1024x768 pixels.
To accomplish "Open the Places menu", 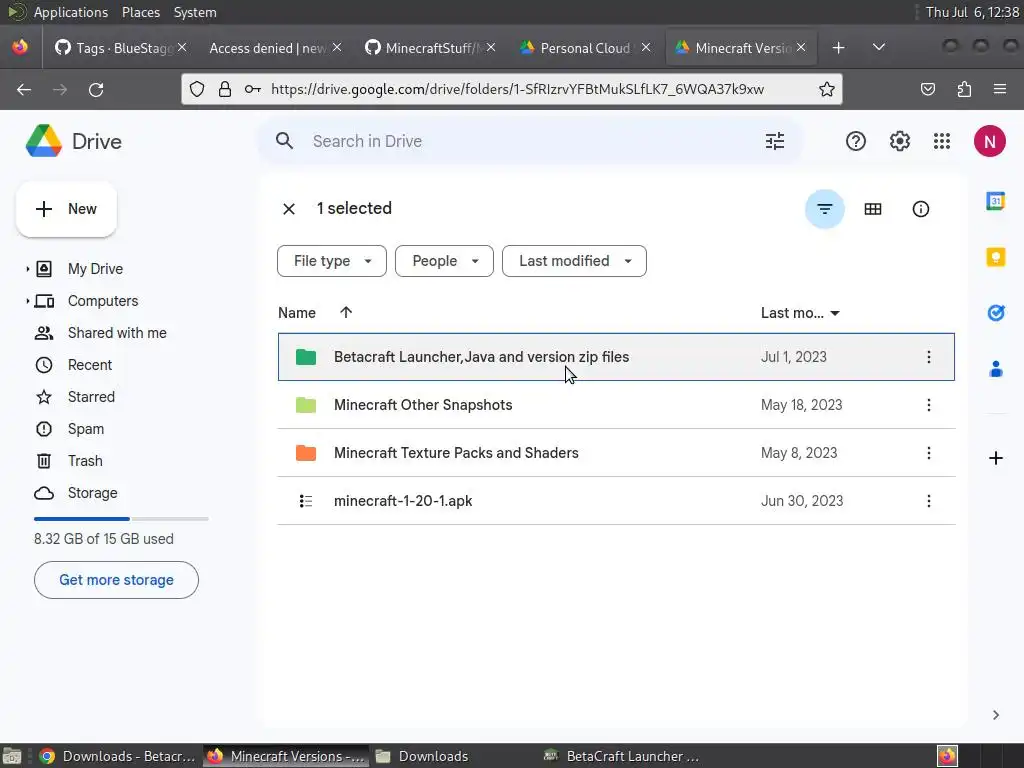I will pyautogui.click(x=140, y=12).
